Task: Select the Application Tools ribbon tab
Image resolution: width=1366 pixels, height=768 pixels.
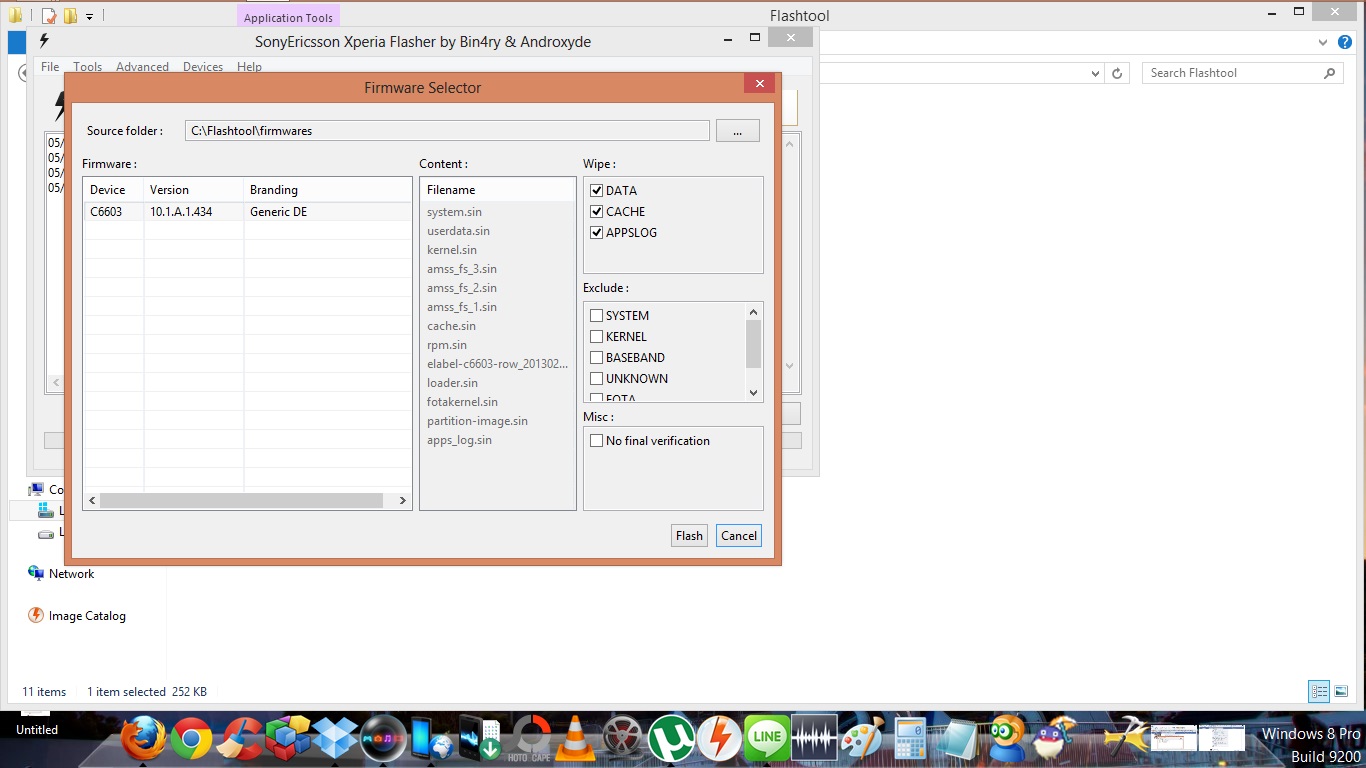Action: click(x=288, y=17)
